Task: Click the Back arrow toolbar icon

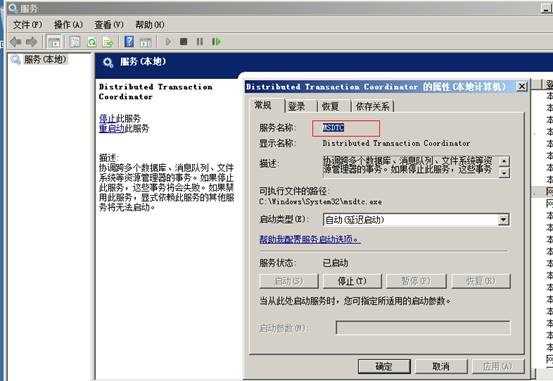Action: (x=16, y=42)
